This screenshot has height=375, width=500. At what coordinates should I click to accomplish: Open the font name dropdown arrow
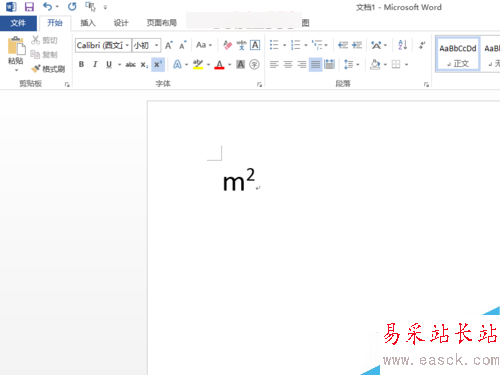pos(127,45)
